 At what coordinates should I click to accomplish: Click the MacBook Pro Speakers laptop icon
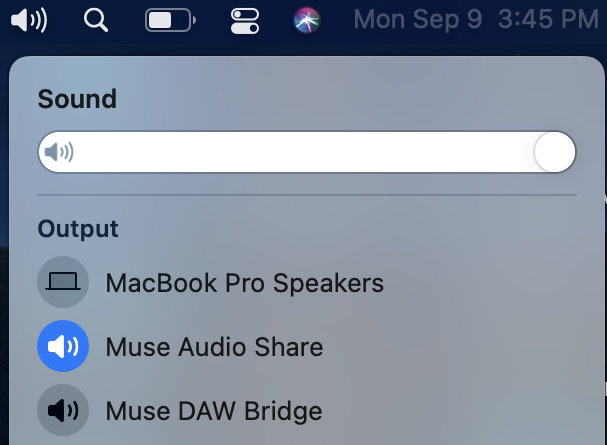click(x=63, y=282)
